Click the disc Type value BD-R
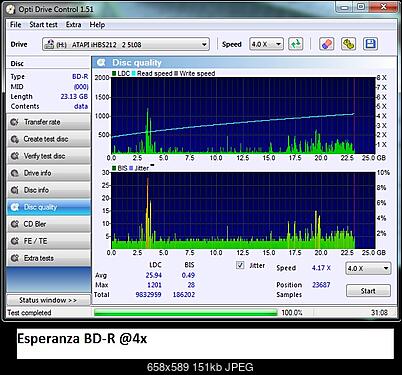This screenshot has height=375, width=402. pyautogui.click(x=80, y=76)
